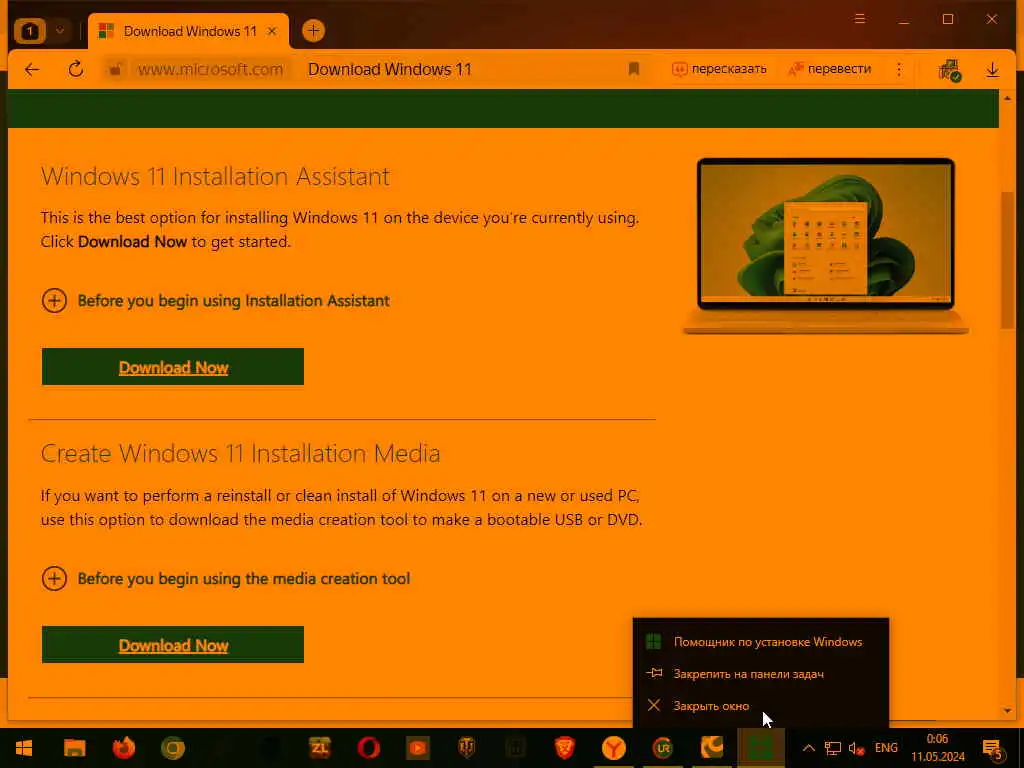Launch Opera from the taskbar
The width and height of the screenshot is (1024, 768).
click(368, 748)
